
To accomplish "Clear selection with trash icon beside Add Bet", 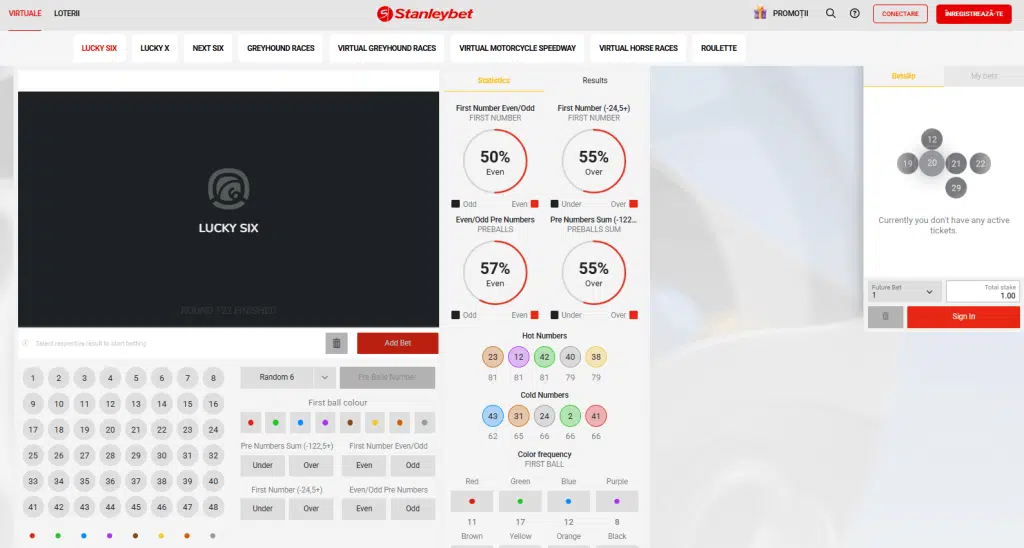I will [336, 343].
